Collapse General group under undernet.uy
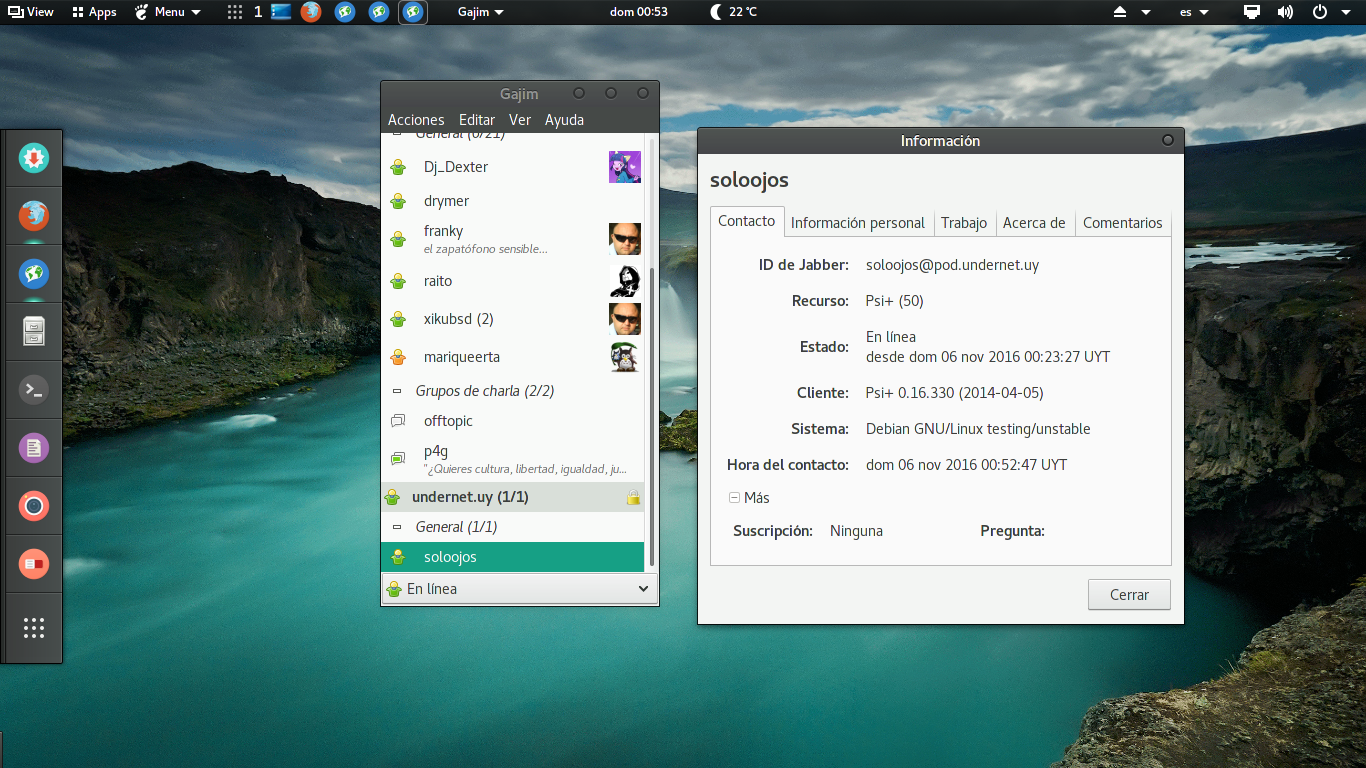 (397, 527)
